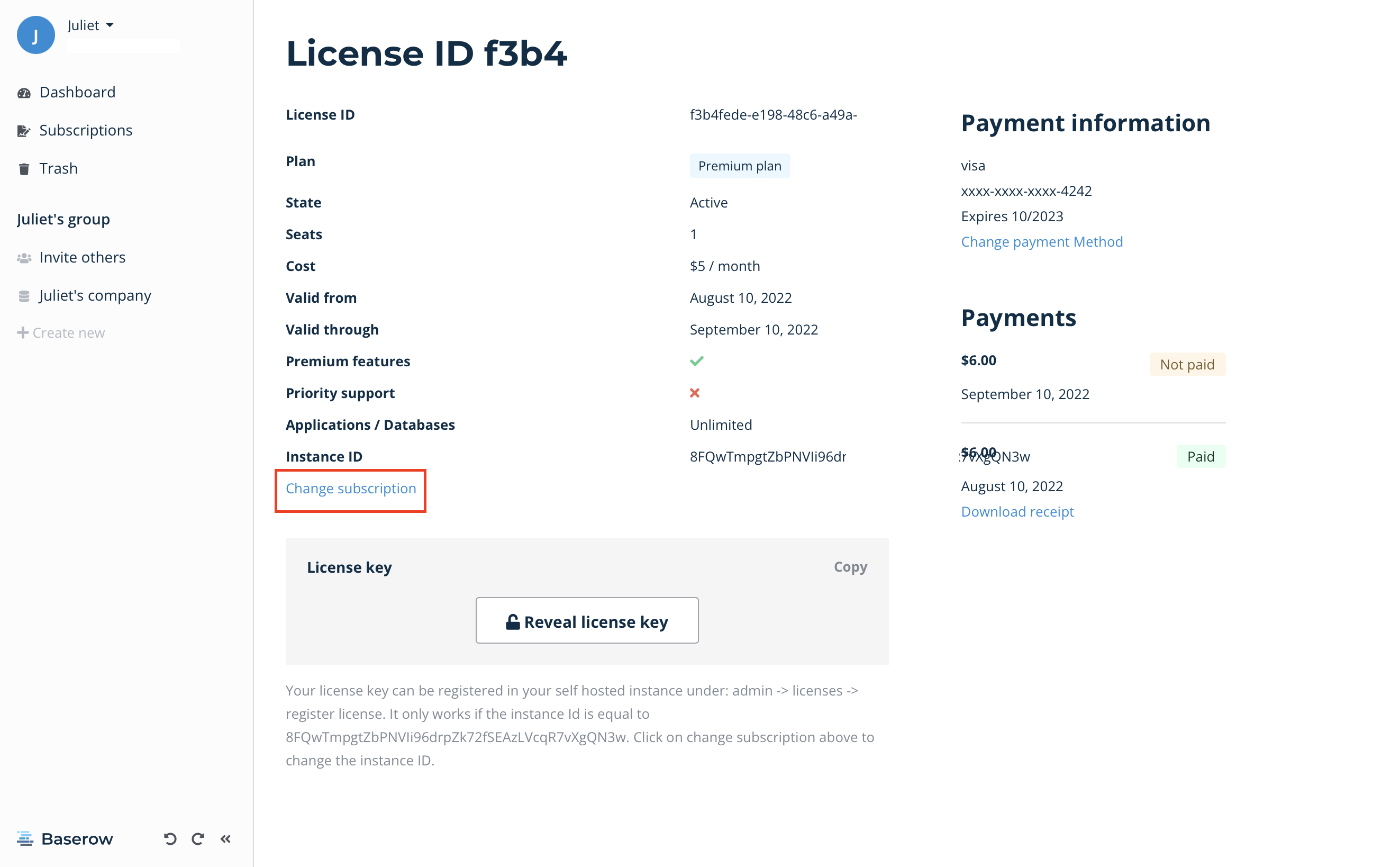Viewport: 1400px width, 867px height.
Task: Click the Baserow logo icon
Action: point(25,839)
